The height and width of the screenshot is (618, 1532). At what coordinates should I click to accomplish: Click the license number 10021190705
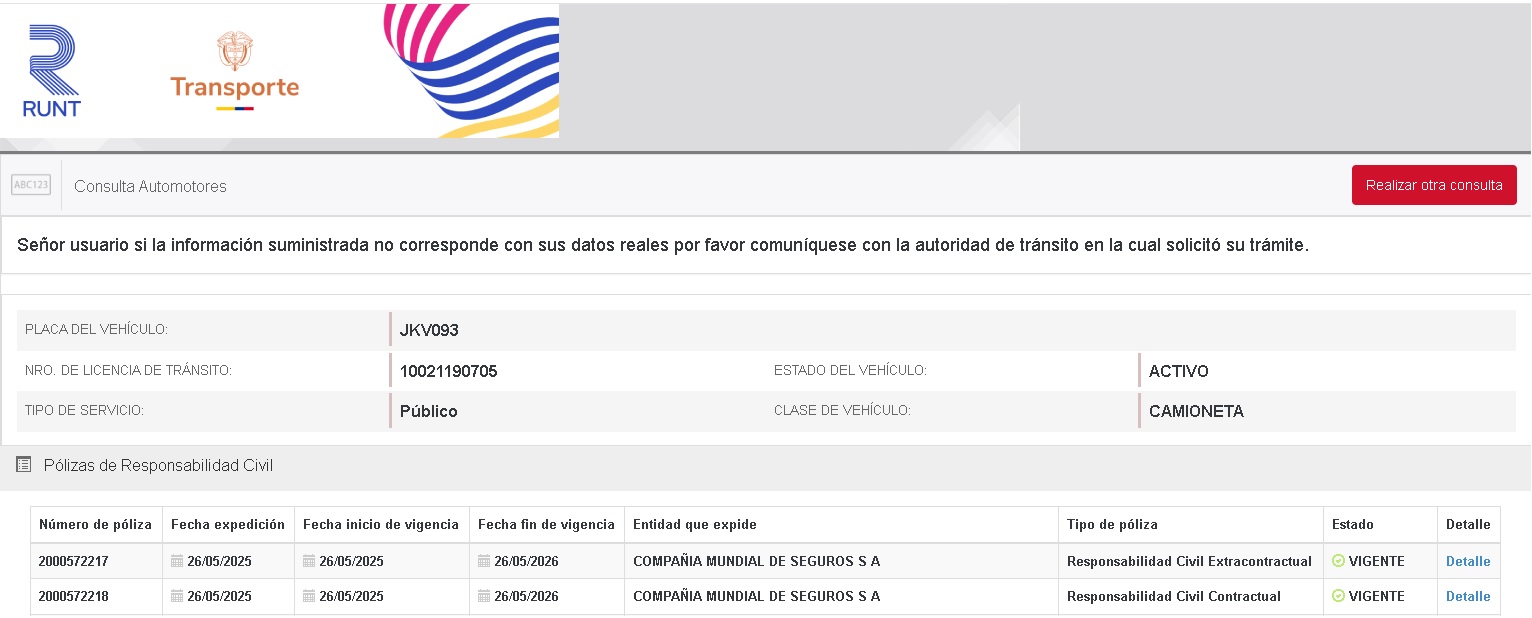[x=448, y=372]
